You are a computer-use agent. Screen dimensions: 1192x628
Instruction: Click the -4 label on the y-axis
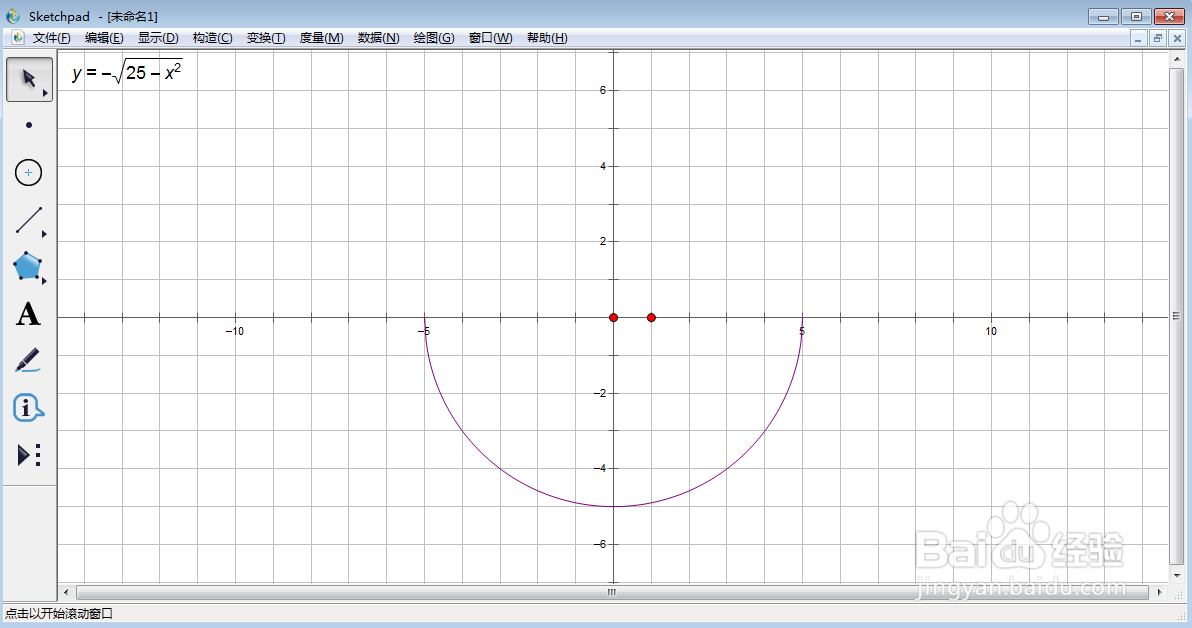[x=600, y=468]
